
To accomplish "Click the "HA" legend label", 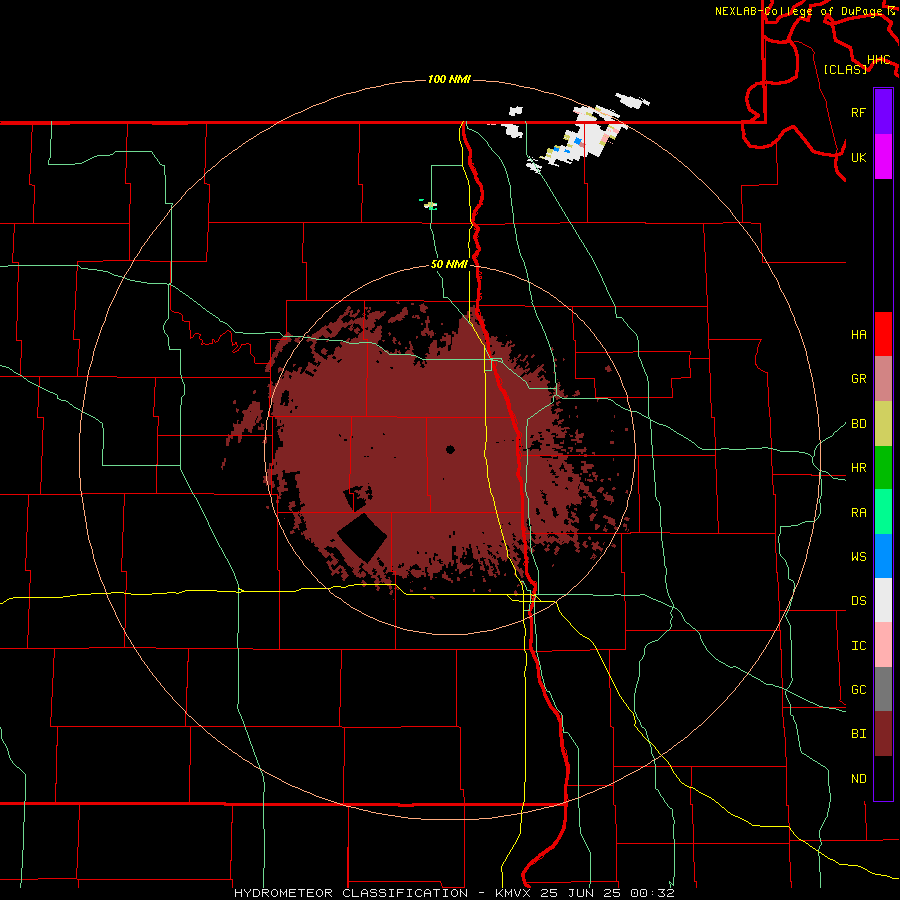I will (x=858, y=334).
